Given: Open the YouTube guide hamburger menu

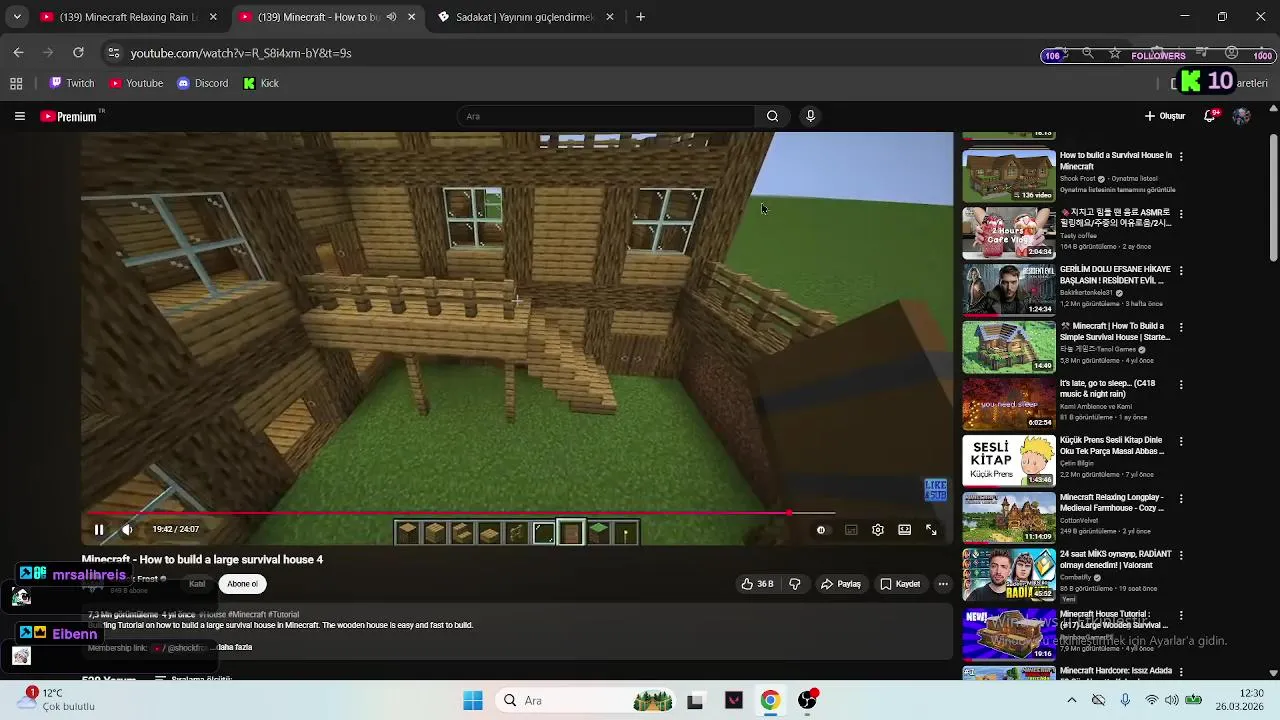Looking at the screenshot, I should click(x=19, y=116).
